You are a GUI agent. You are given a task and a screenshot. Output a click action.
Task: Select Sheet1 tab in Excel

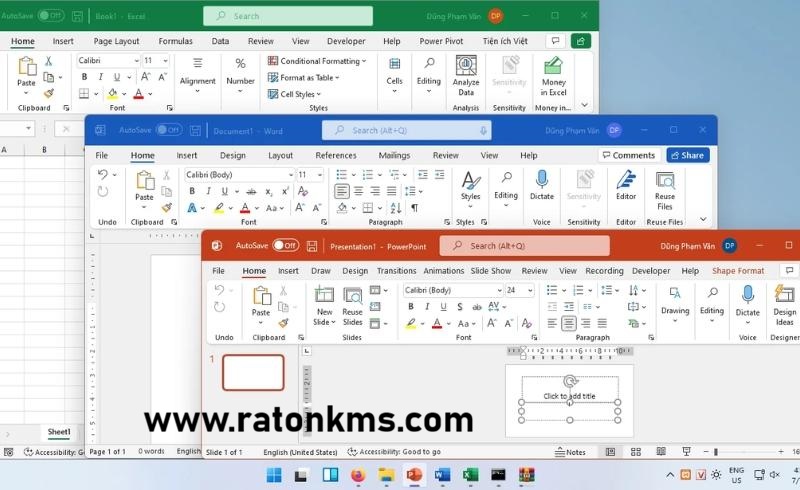point(59,432)
